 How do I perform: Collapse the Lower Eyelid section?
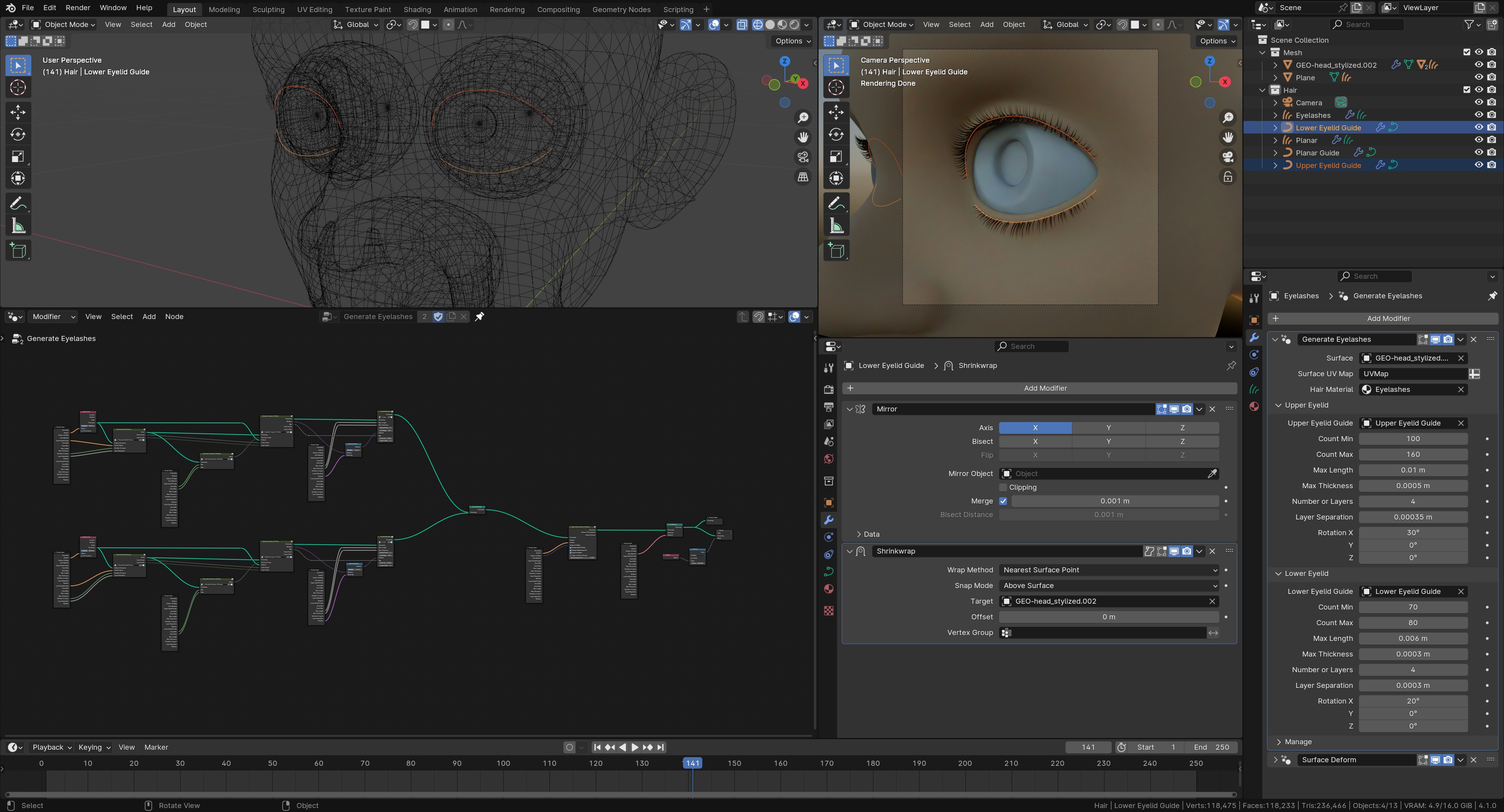(x=1278, y=573)
